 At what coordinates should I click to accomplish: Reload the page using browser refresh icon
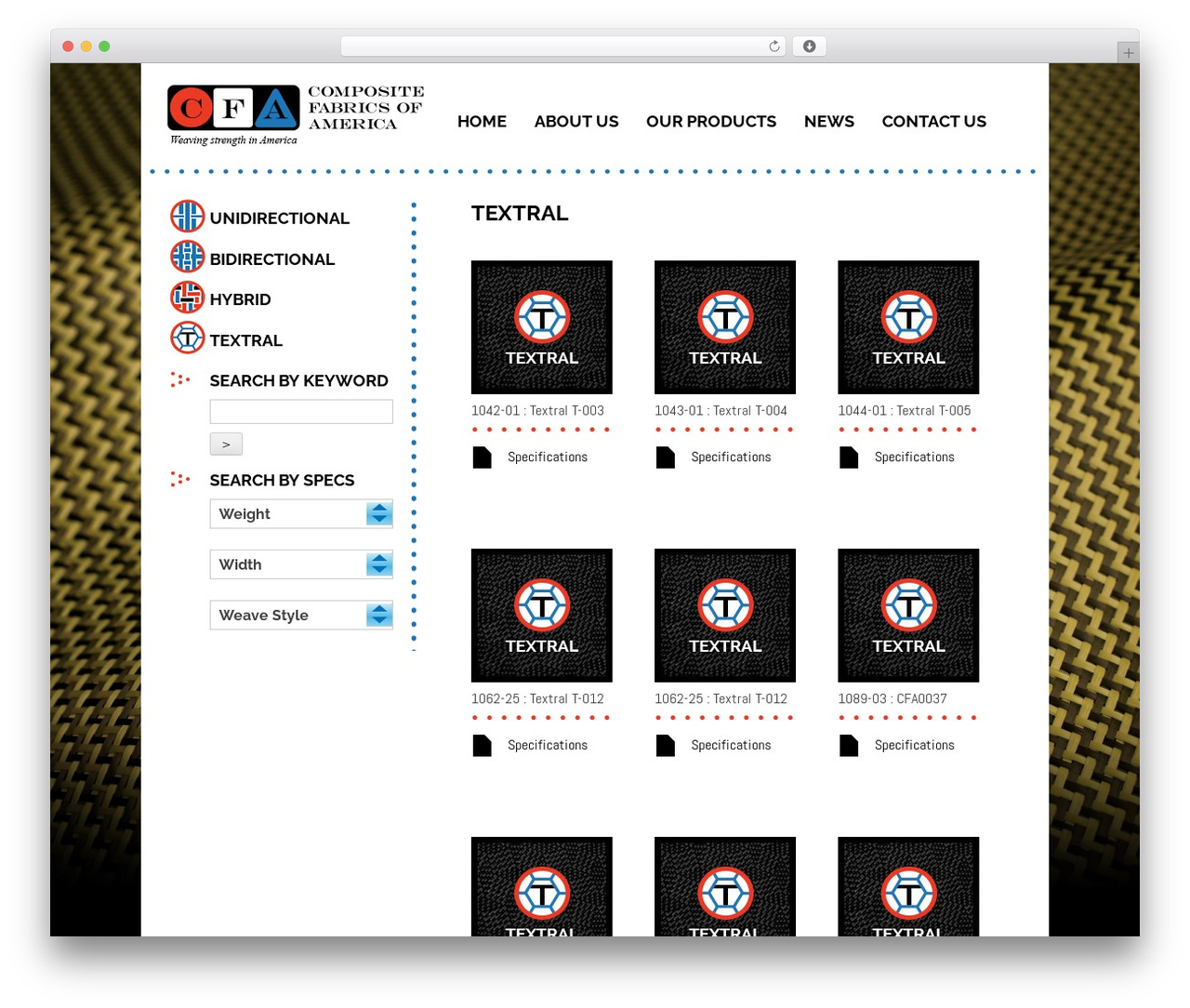coord(773,46)
